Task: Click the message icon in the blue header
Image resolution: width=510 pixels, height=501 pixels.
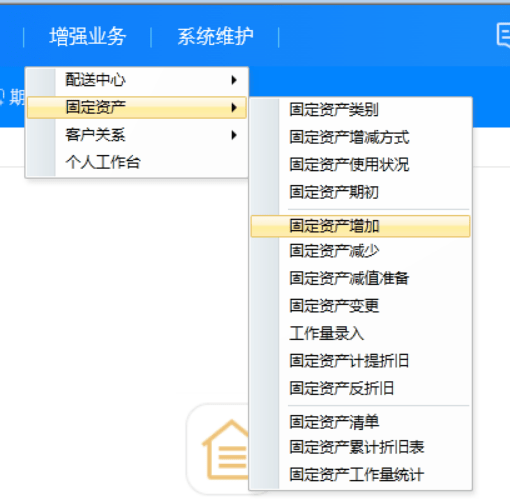Action: (503, 36)
